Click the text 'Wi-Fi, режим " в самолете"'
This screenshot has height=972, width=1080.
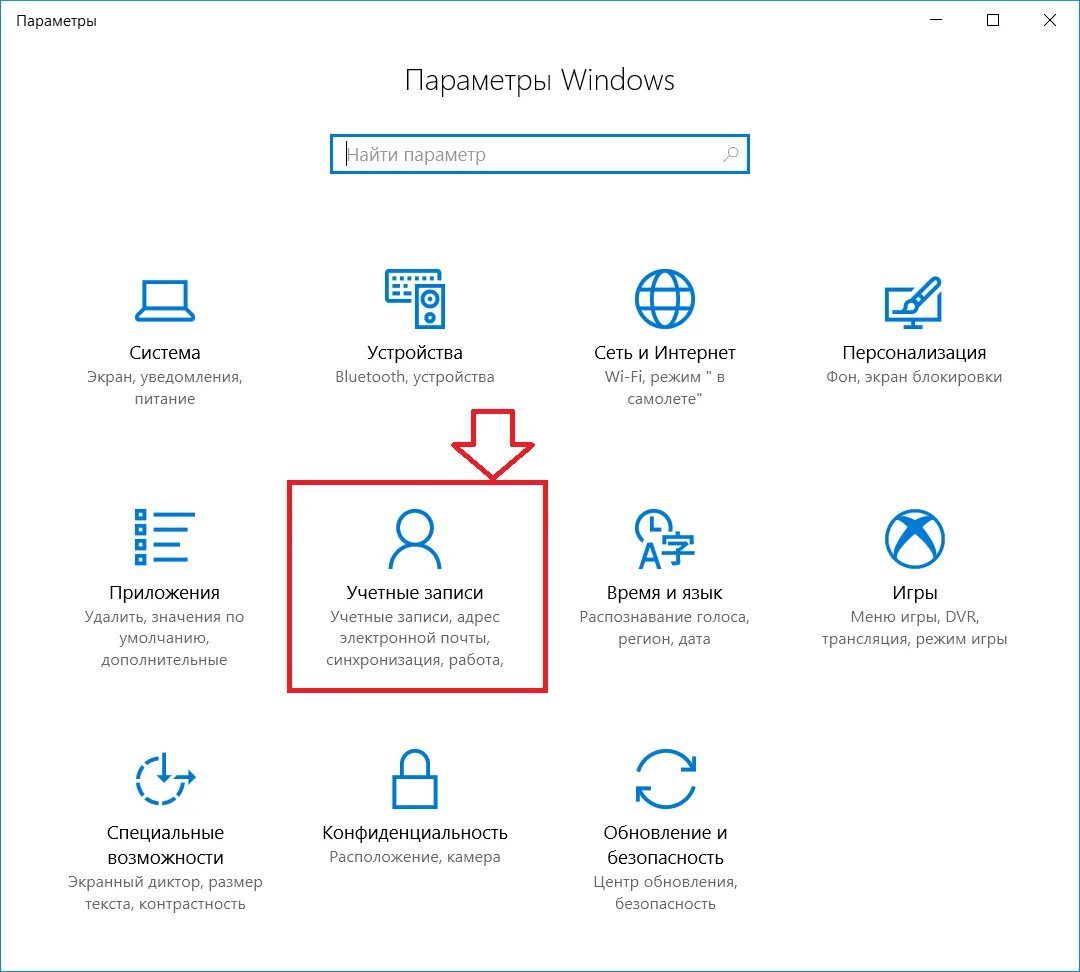click(x=665, y=387)
